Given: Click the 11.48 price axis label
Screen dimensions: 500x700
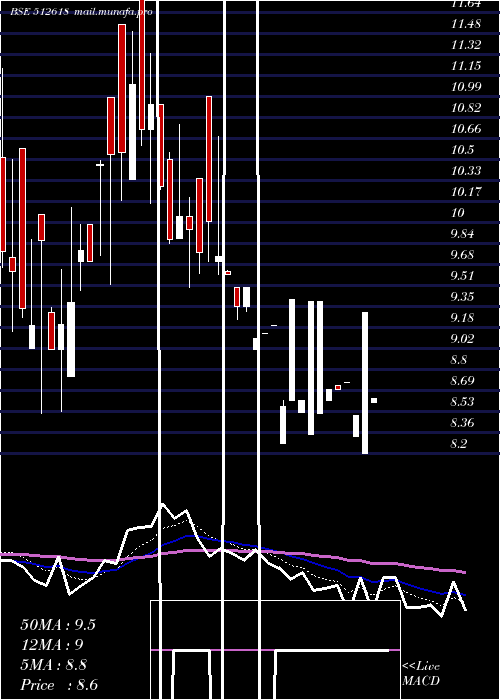Looking at the screenshot, I should 466,24.
